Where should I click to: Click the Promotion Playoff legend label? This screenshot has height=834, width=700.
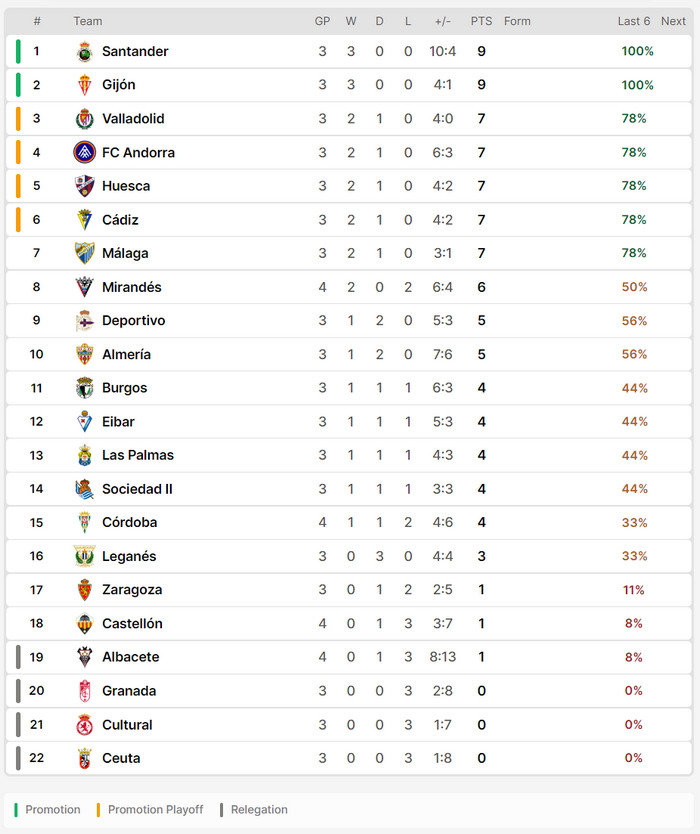155,810
